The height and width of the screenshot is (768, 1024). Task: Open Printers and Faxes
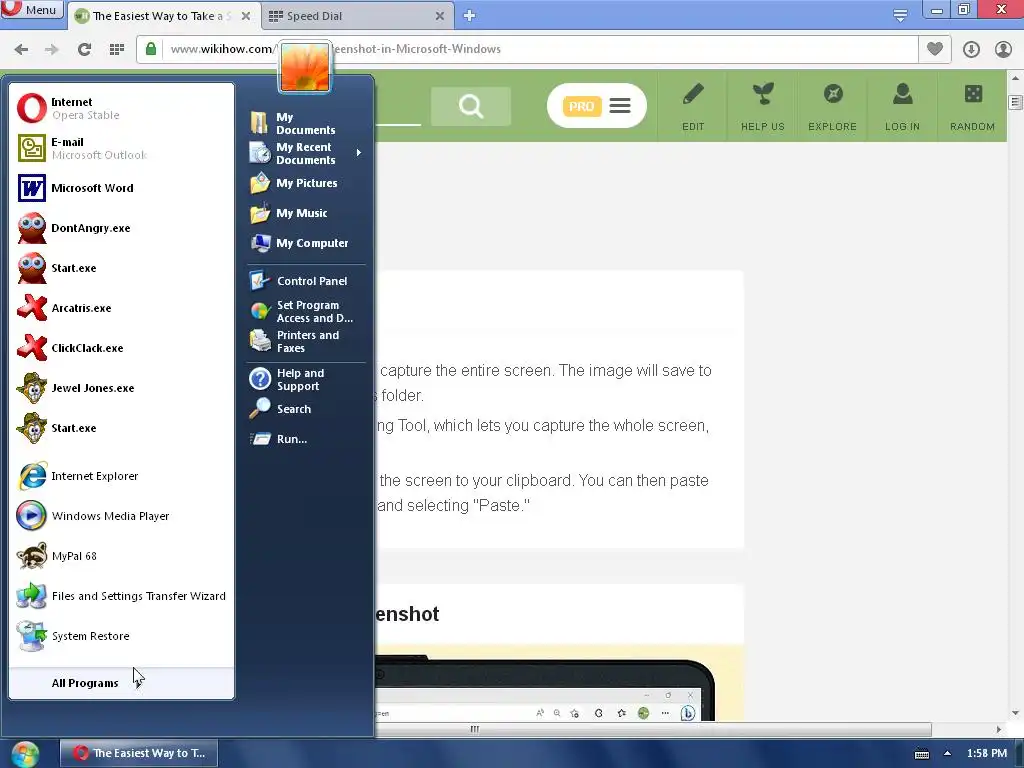(x=306, y=341)
